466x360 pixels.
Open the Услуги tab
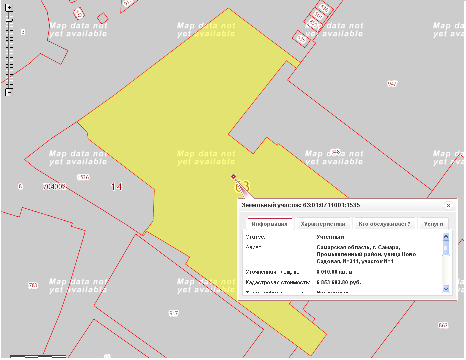[x=433, y=224]
